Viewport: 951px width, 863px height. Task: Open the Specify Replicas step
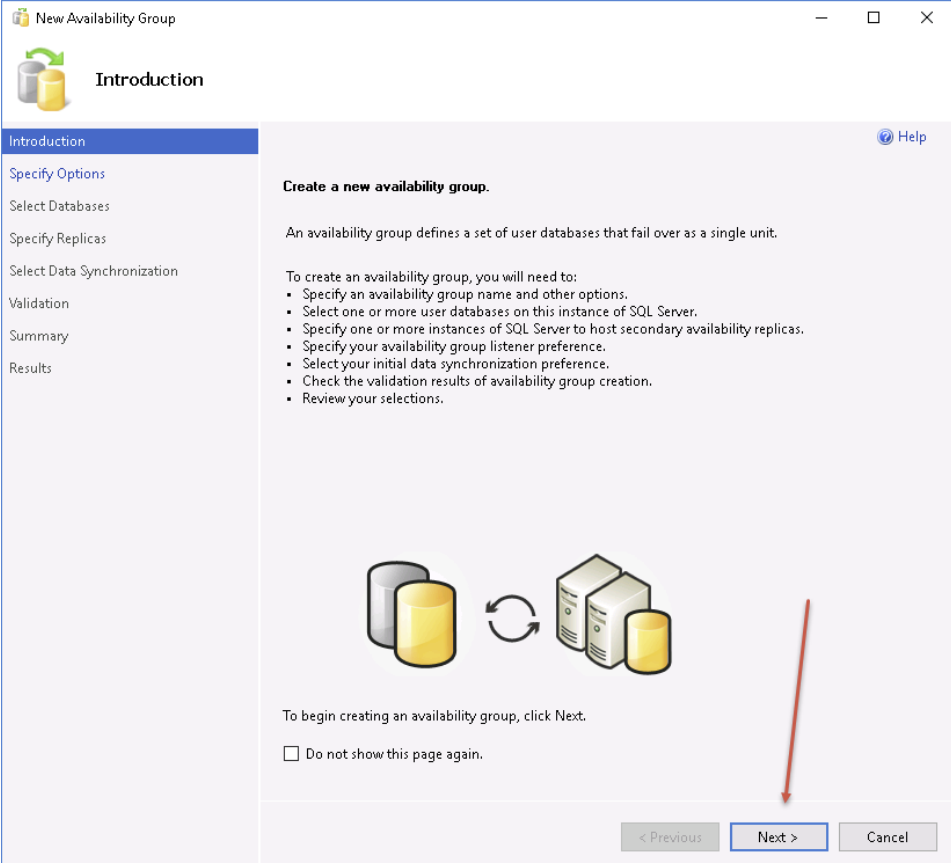58,238
